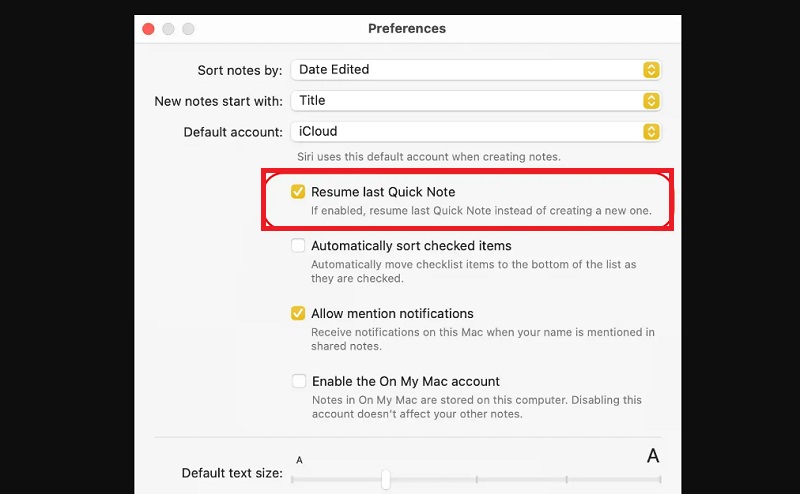Disable the Resume last Quick Note checkbox
This screenshot has width=800, height=494.
[298, 192]
